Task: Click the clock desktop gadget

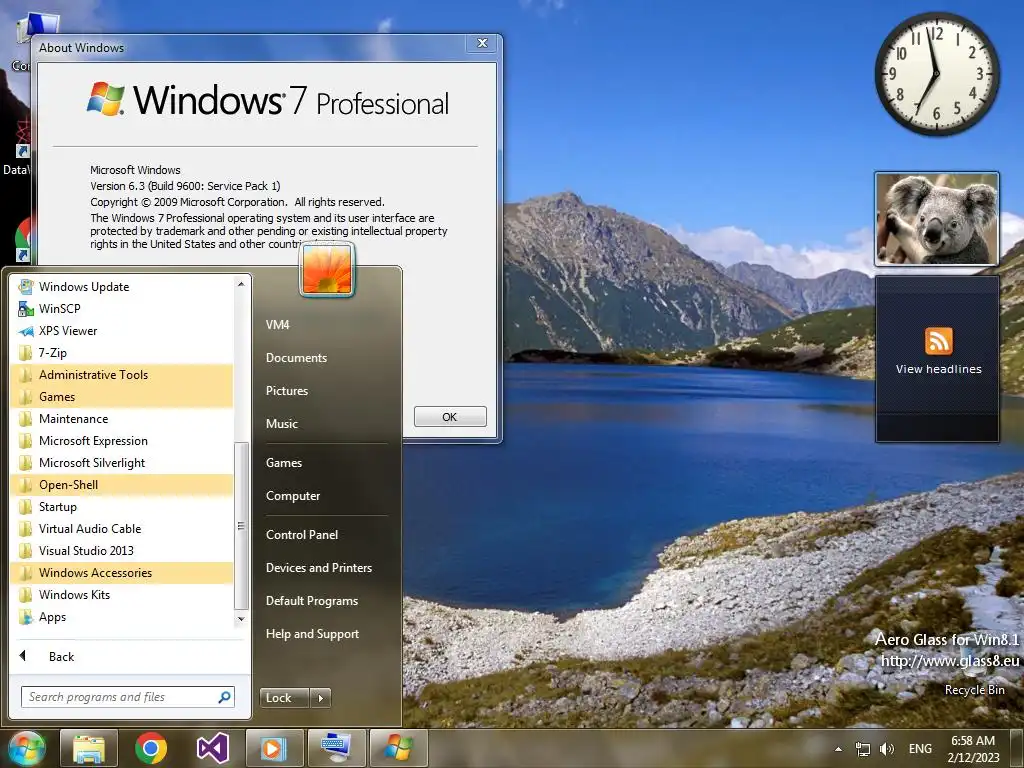Action: (936, 74)
